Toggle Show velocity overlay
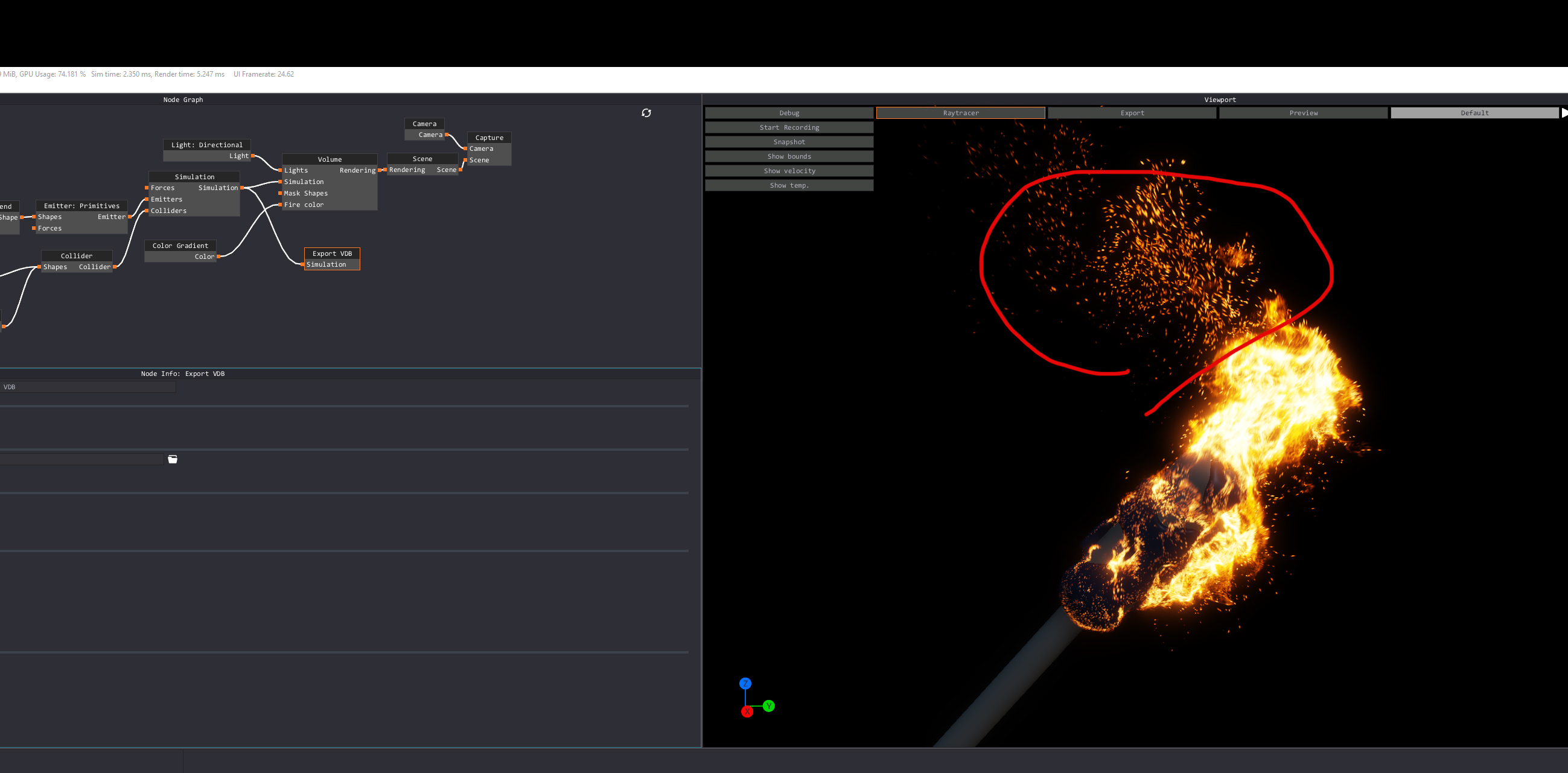 tap(789, 171)
